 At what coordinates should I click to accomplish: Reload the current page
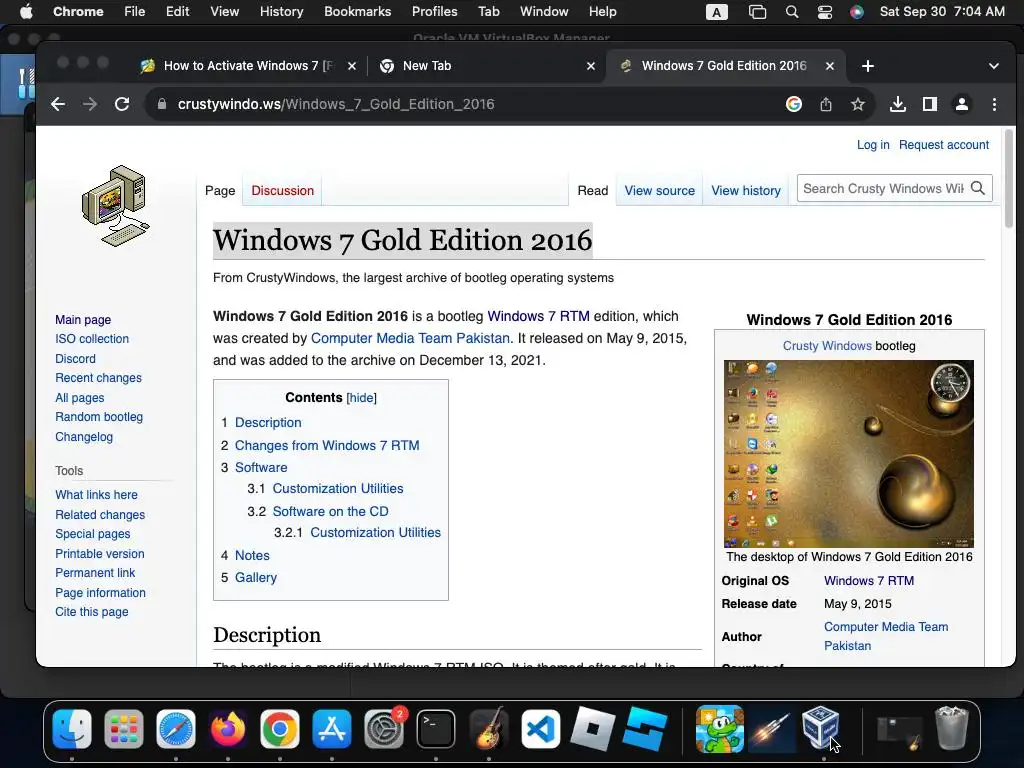tap(122, 104)
